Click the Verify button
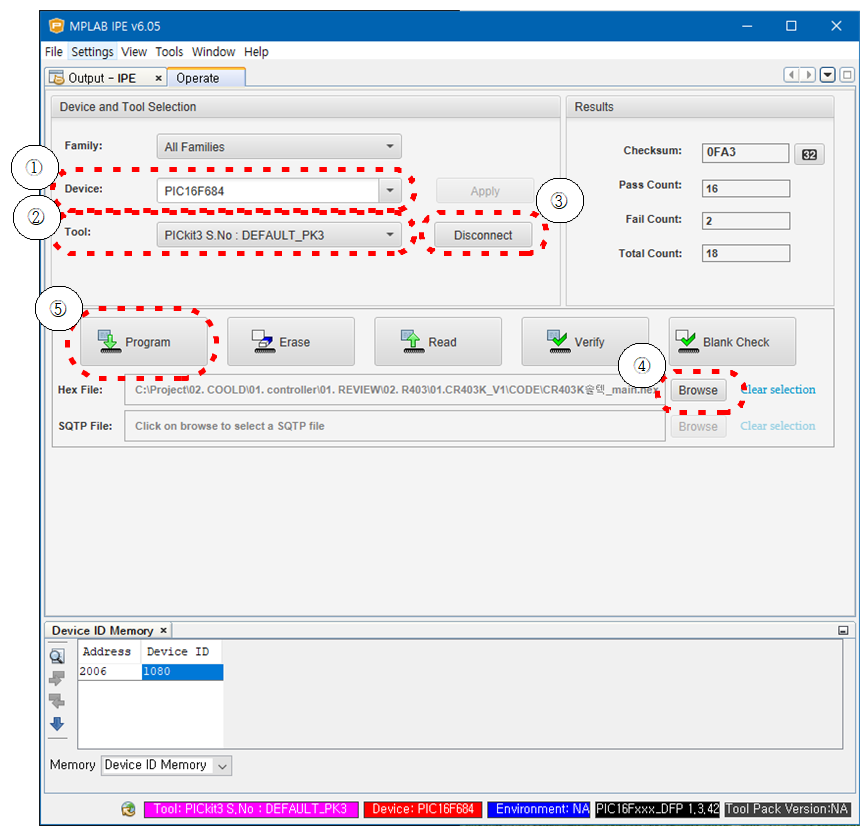The image size is (867, 833). 585,342
